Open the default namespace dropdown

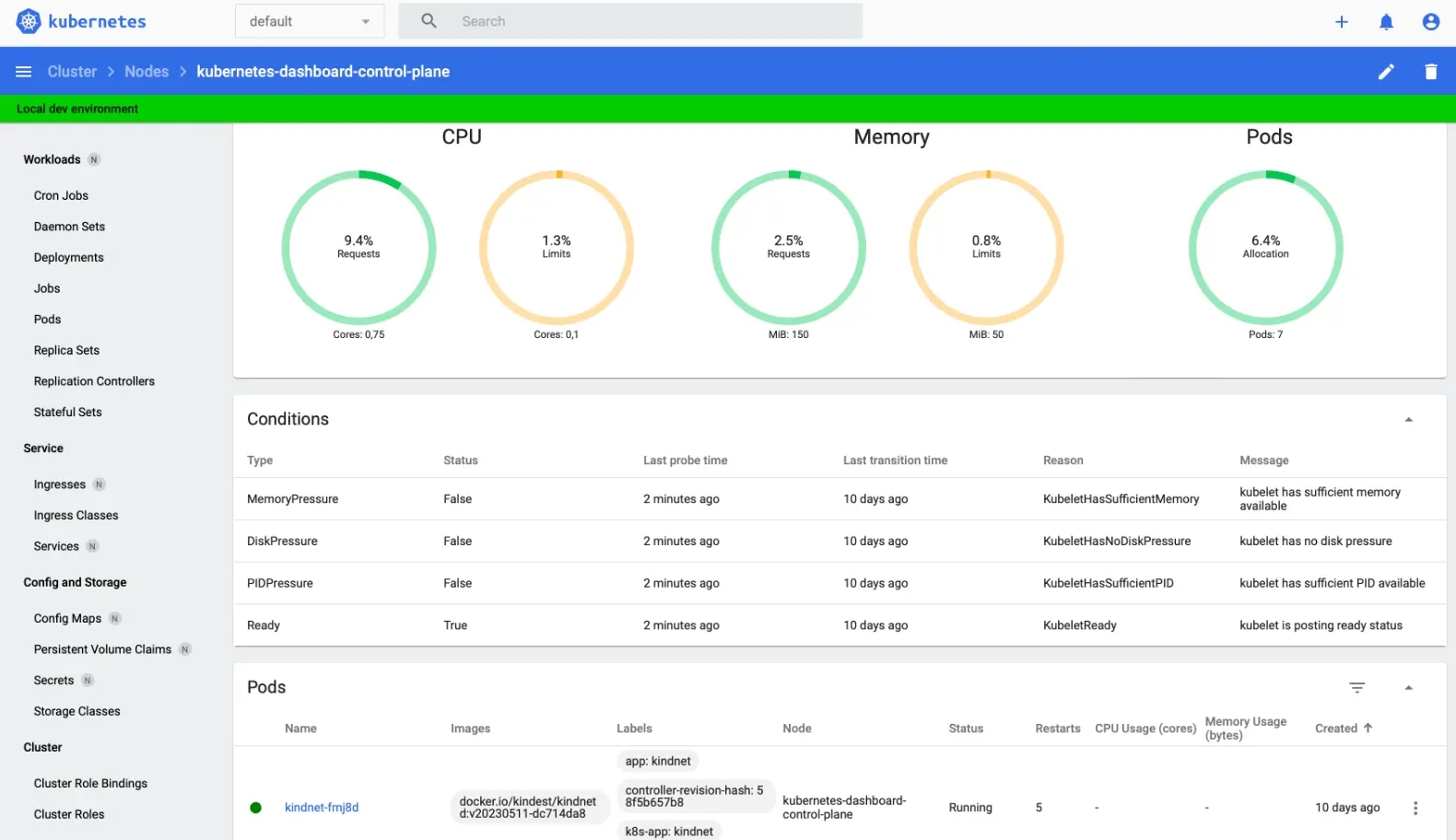click(x=310, y=21)
